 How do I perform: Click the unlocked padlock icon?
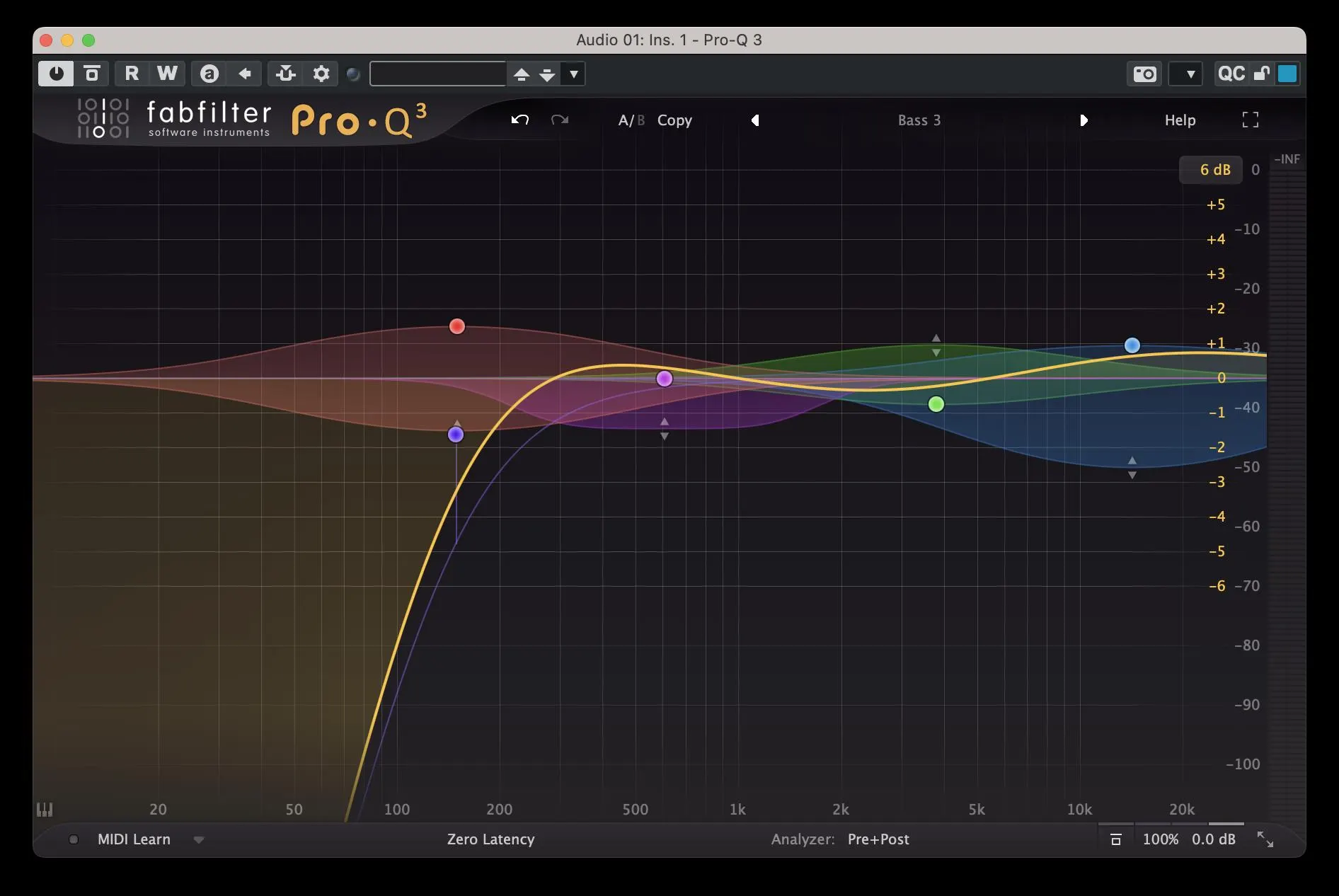[1261, 74]
